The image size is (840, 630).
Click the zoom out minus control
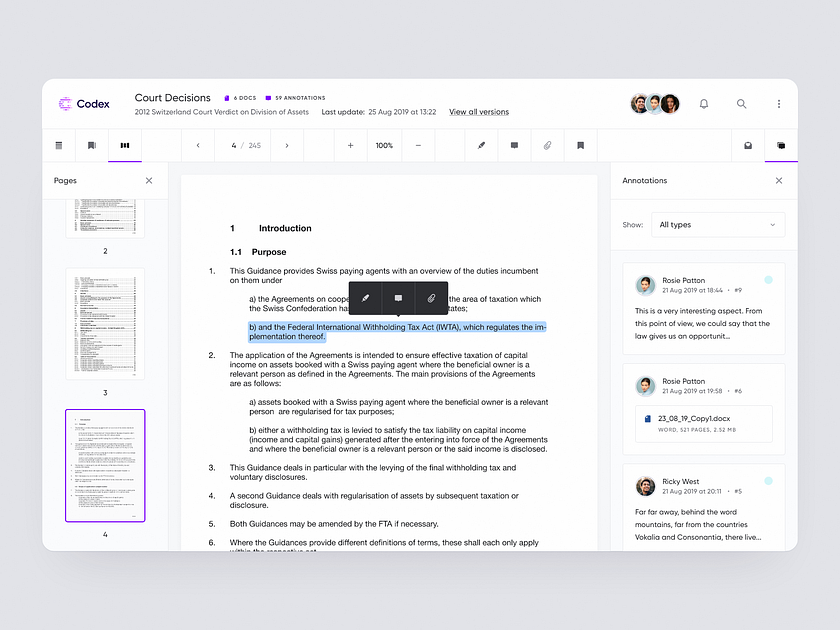point(418,145)
